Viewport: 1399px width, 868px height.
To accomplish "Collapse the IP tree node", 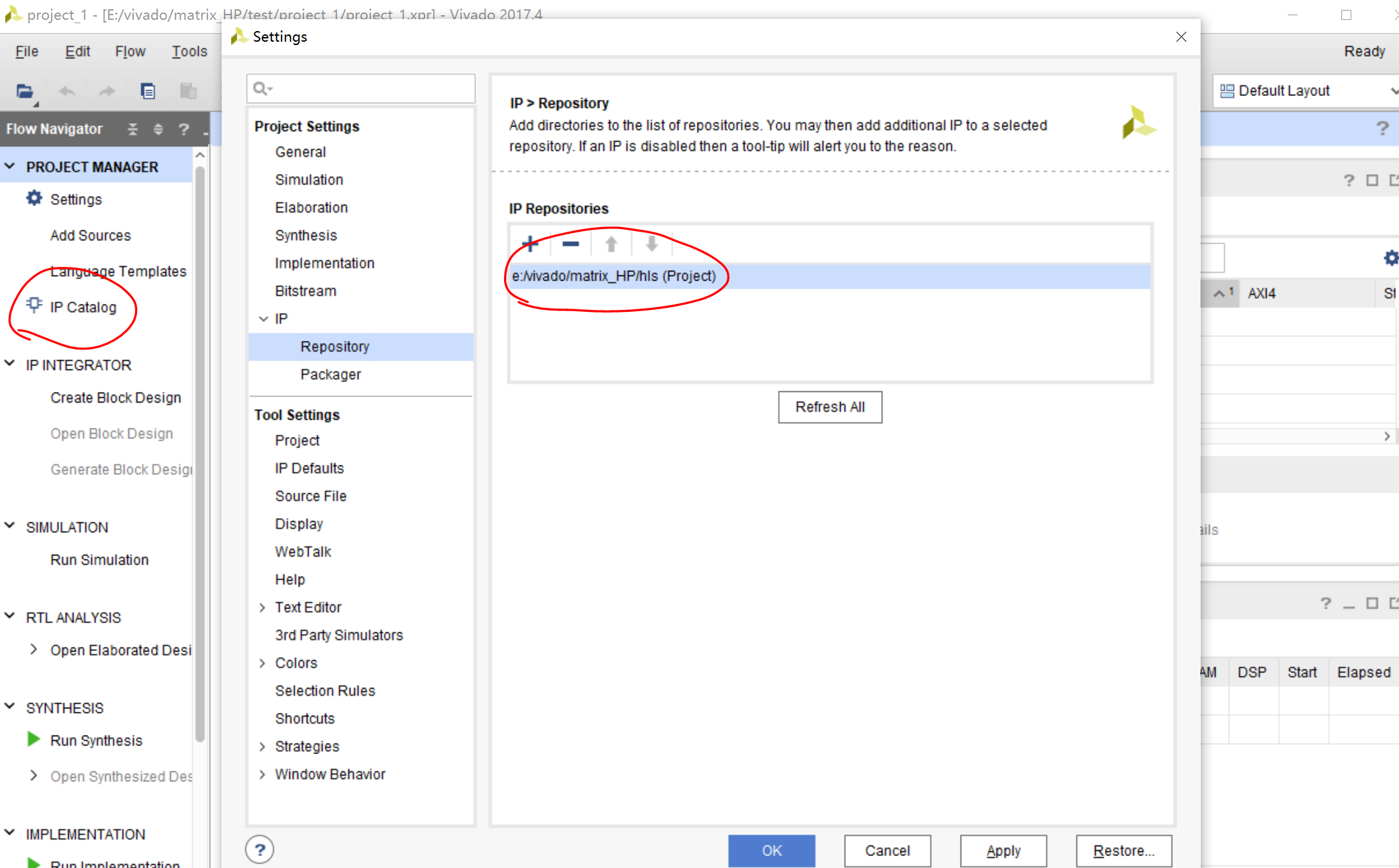I will (x=263, y=319).
